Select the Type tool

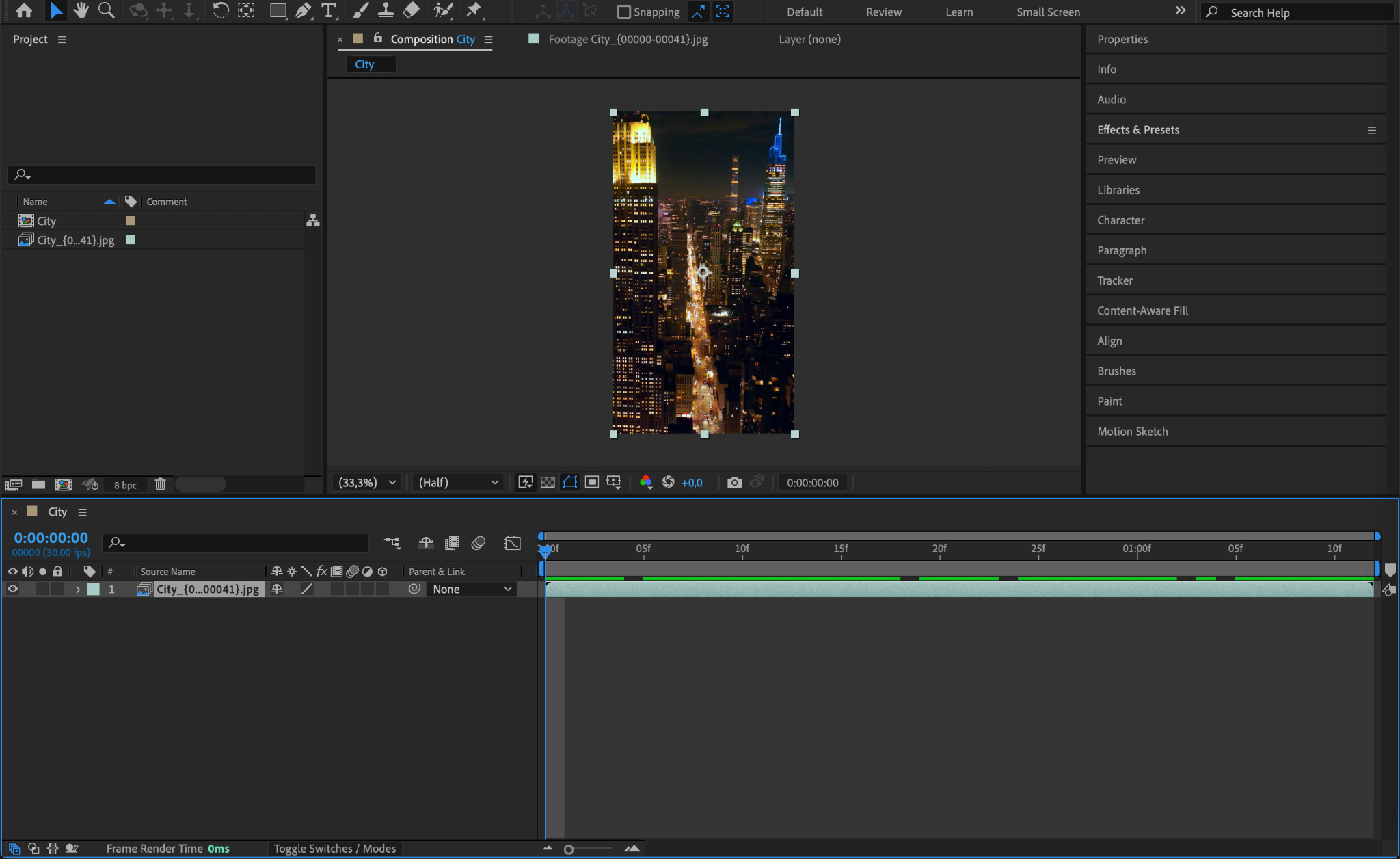(x=329, y=10)
